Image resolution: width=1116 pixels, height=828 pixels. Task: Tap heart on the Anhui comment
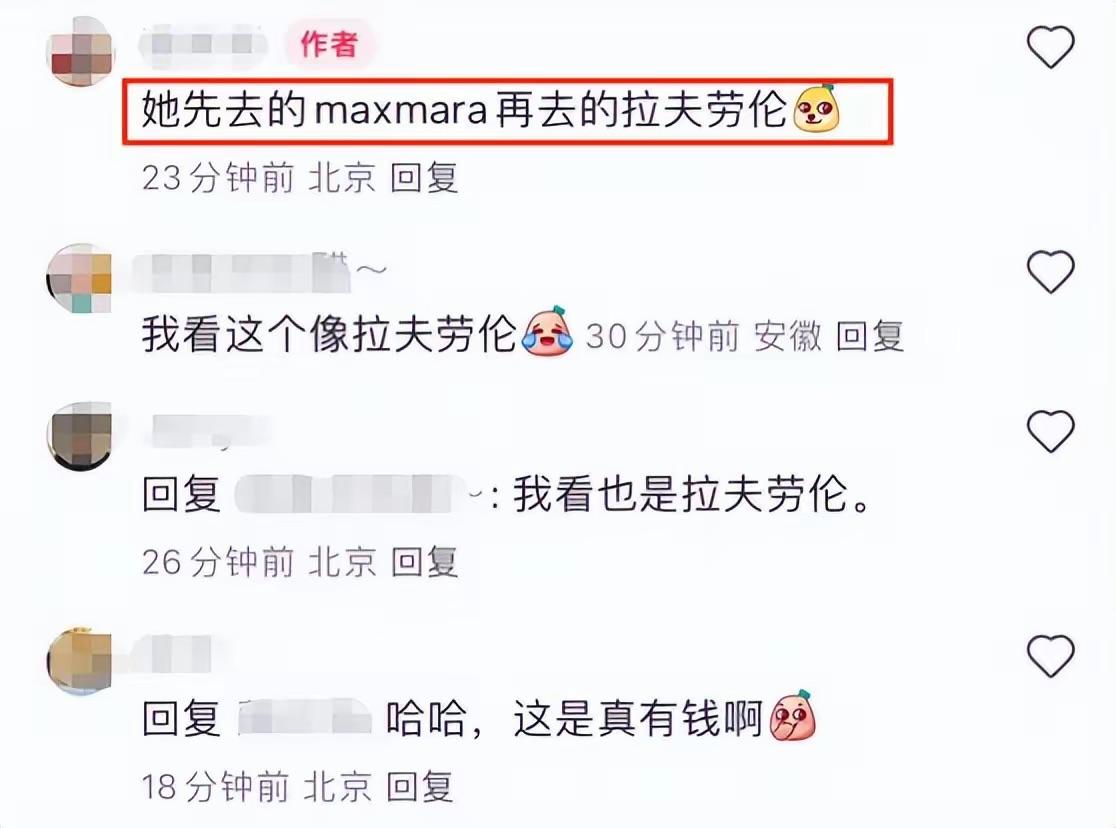tap(1050, 272)
